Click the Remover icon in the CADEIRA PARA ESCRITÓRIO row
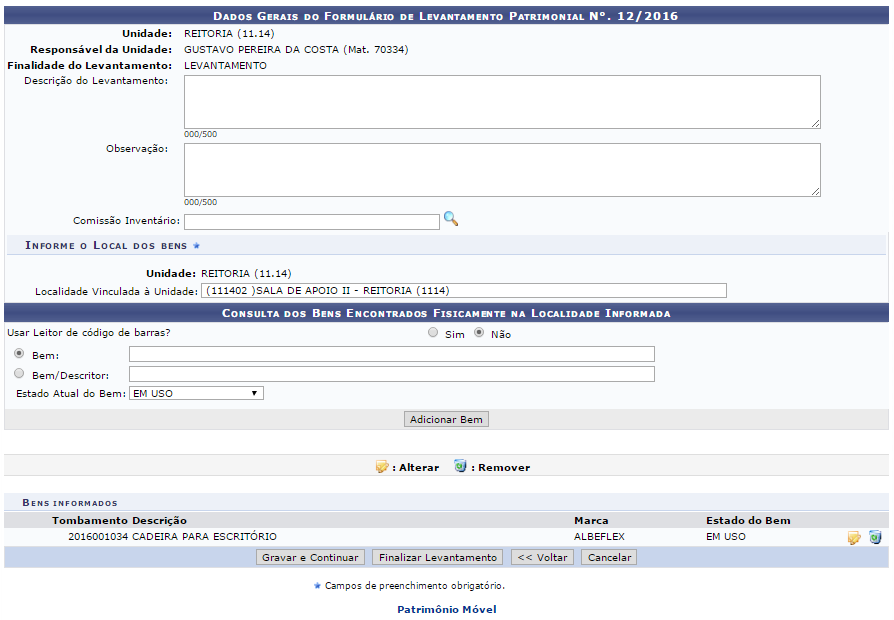 coord(875,538)
